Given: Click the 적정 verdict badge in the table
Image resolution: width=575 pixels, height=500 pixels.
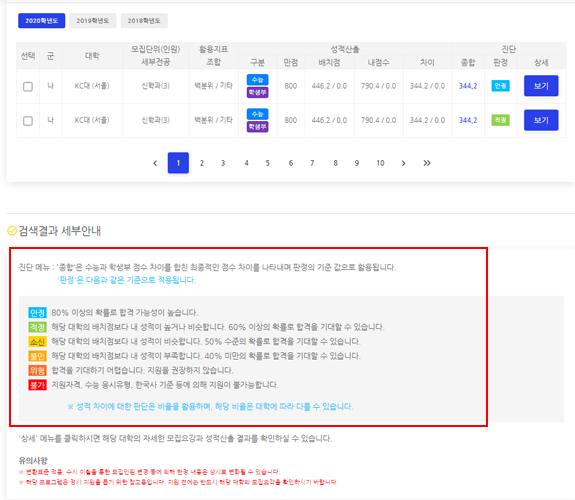Looking at the screenshot, I should point(500,120).
